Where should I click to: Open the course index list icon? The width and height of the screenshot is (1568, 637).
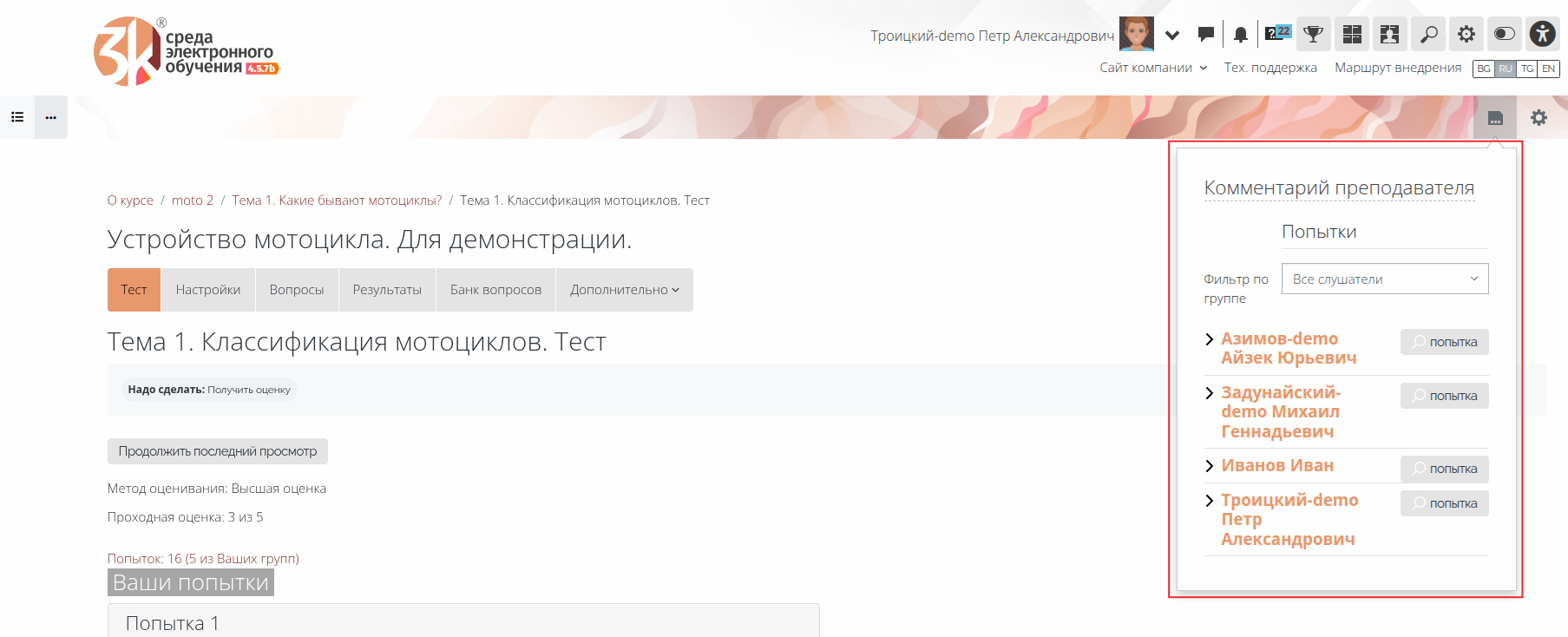pyautogui.click(x=17, y=117)
